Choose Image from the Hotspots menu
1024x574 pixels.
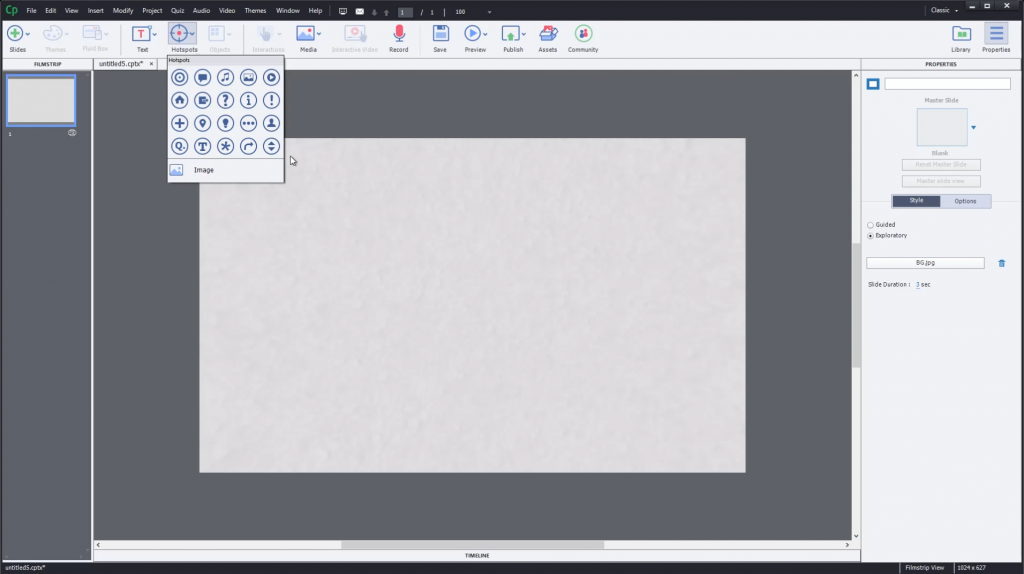click(225, 170)
